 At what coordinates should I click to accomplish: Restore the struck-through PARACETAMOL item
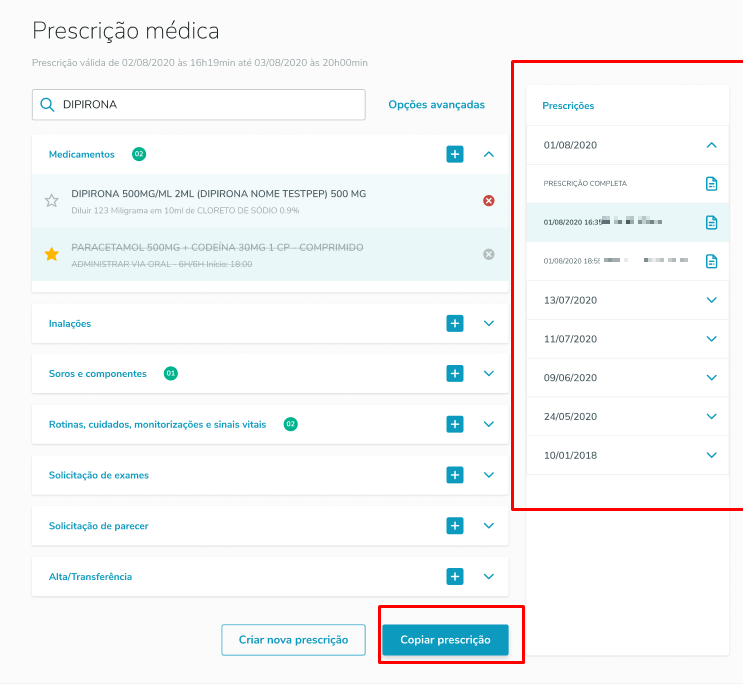coord(489,254)
